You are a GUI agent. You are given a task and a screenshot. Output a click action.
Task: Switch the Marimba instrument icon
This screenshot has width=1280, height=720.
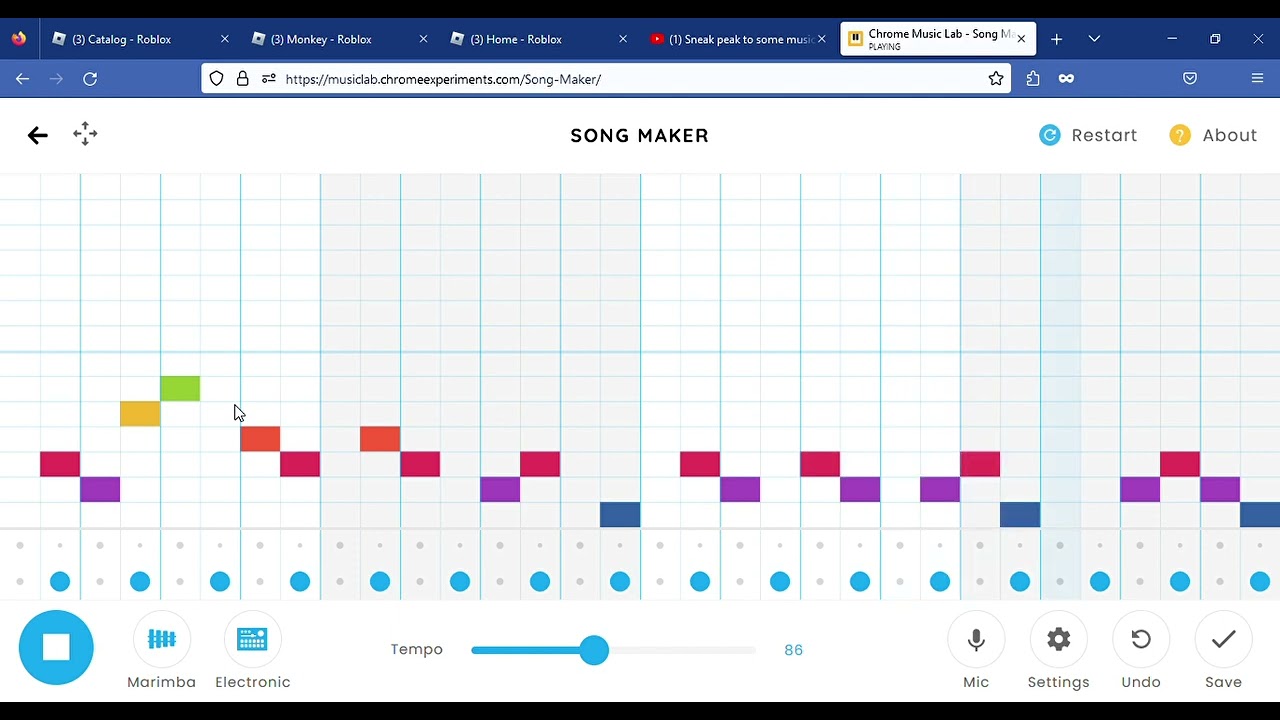(161, 639)
